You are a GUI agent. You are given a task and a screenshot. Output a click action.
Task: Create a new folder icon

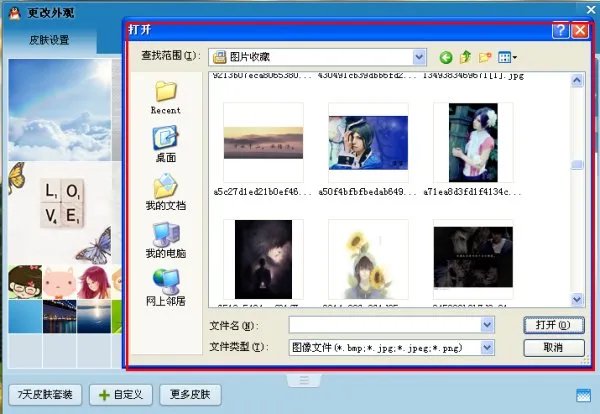485,57
